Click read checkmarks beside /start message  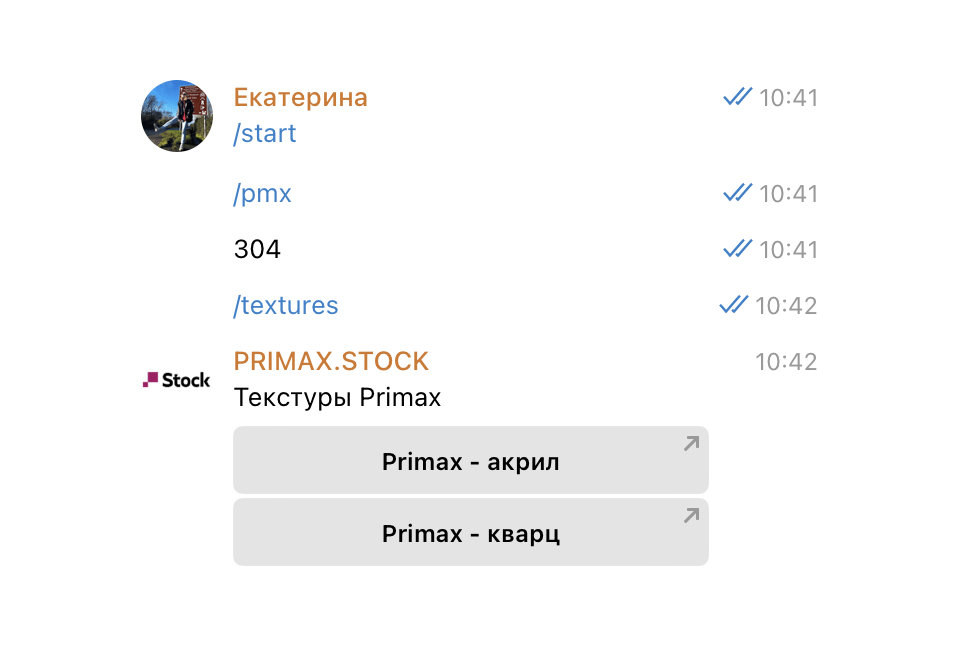coord(737,97)
